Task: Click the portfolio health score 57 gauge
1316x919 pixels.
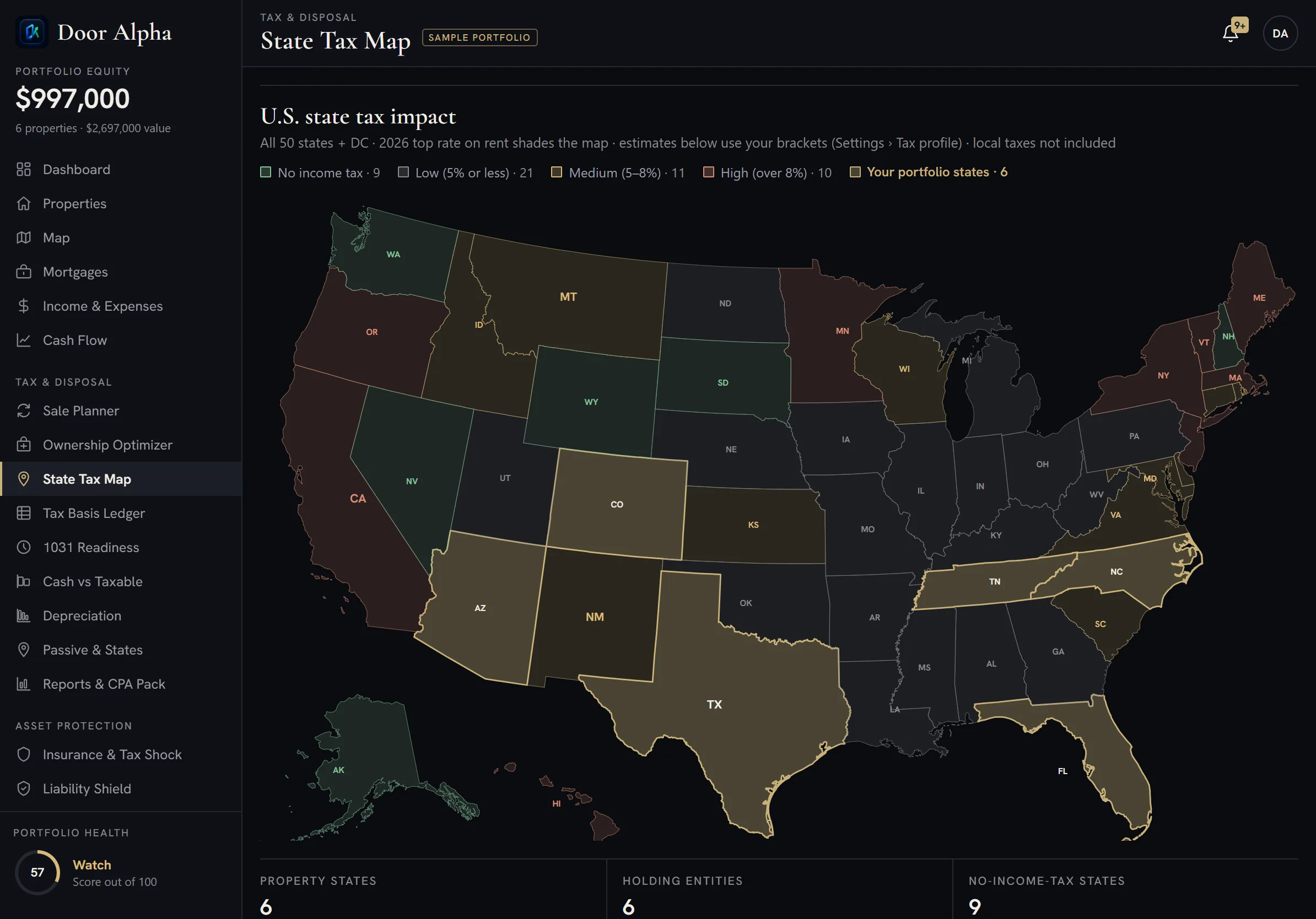Action: (37, 872)
